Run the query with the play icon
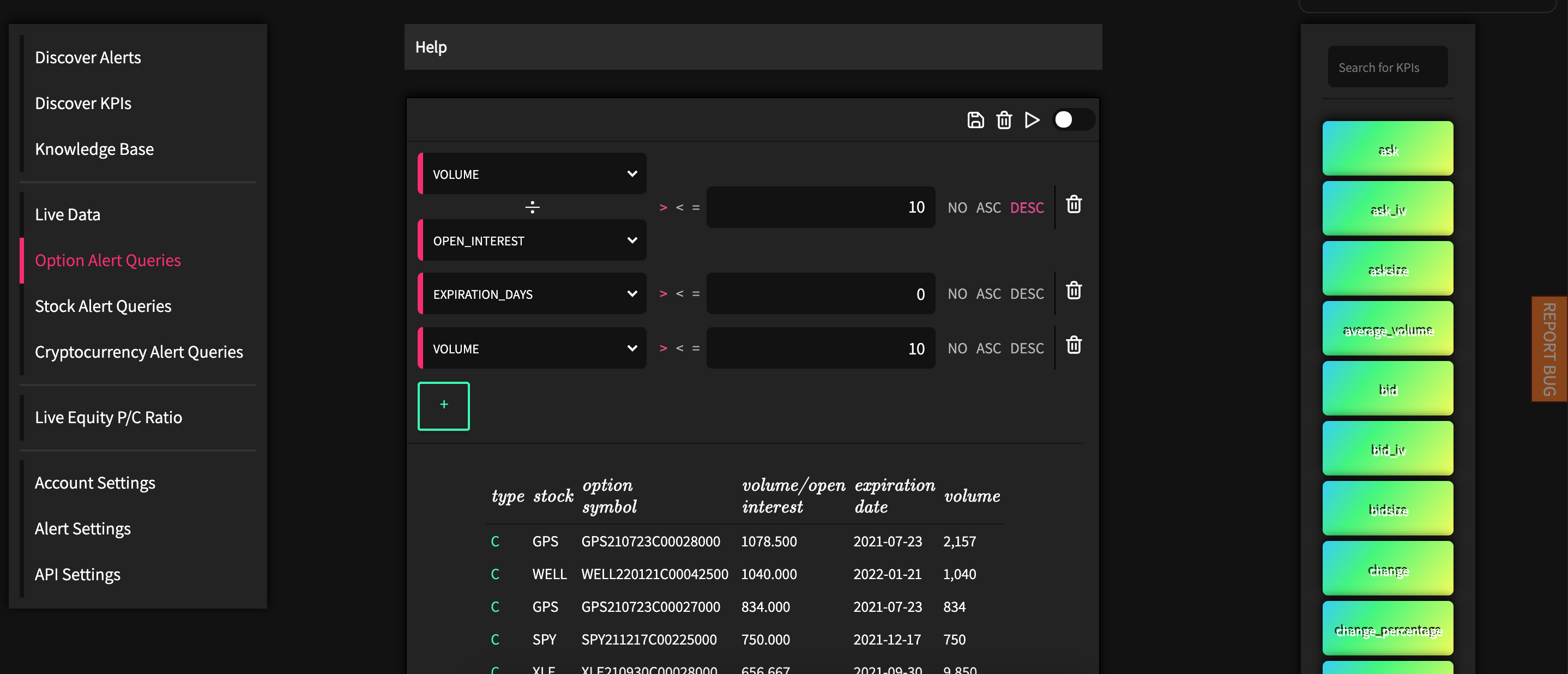Screen dimensions: 1568x674 pos(1032,120)
